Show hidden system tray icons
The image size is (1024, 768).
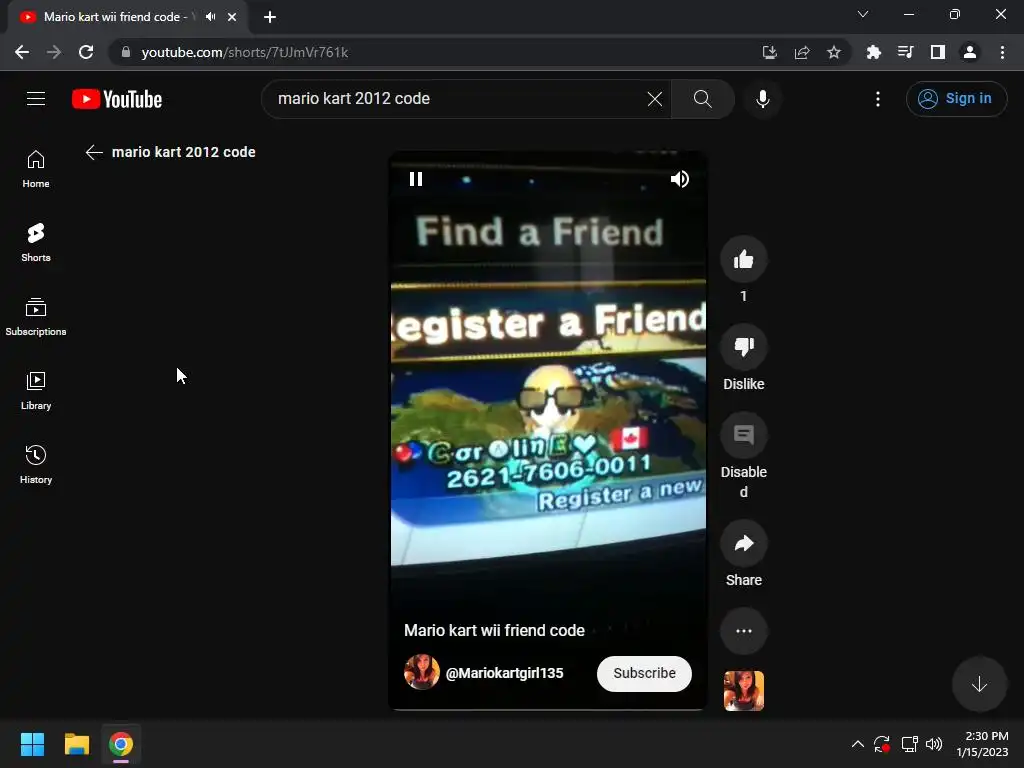[x=857, y=744]
